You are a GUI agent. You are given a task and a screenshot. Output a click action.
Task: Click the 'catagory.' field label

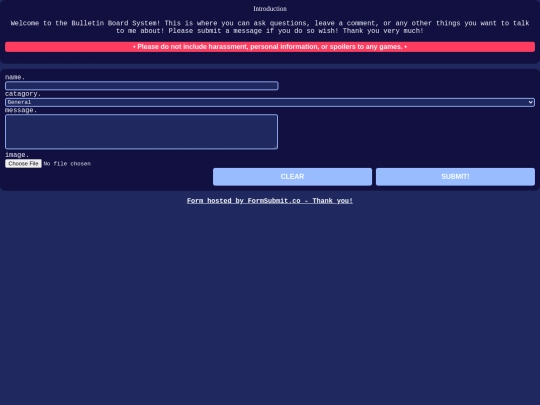point(23,94)
